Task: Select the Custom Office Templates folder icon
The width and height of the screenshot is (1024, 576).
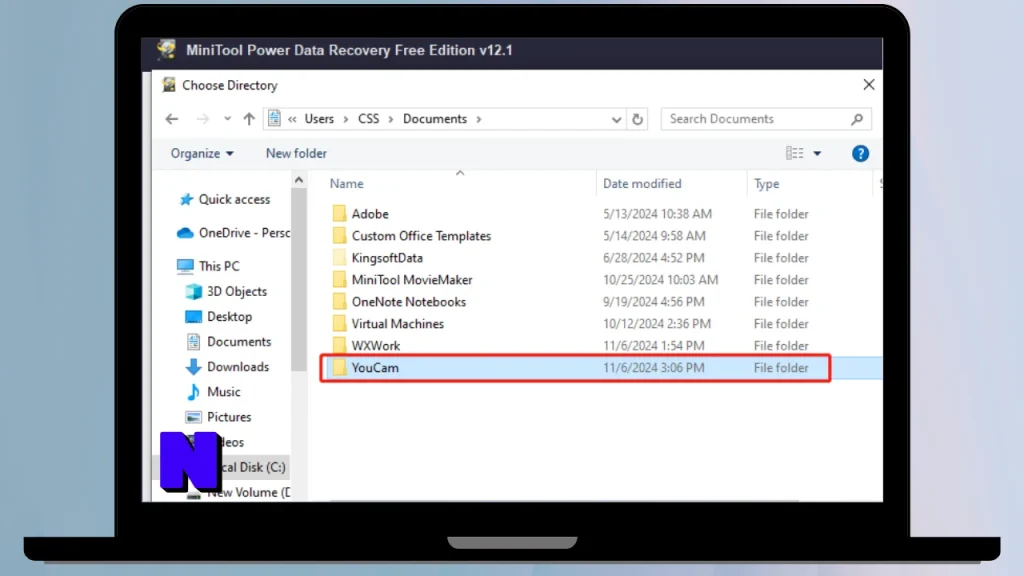Action: [x=339, y=236]
